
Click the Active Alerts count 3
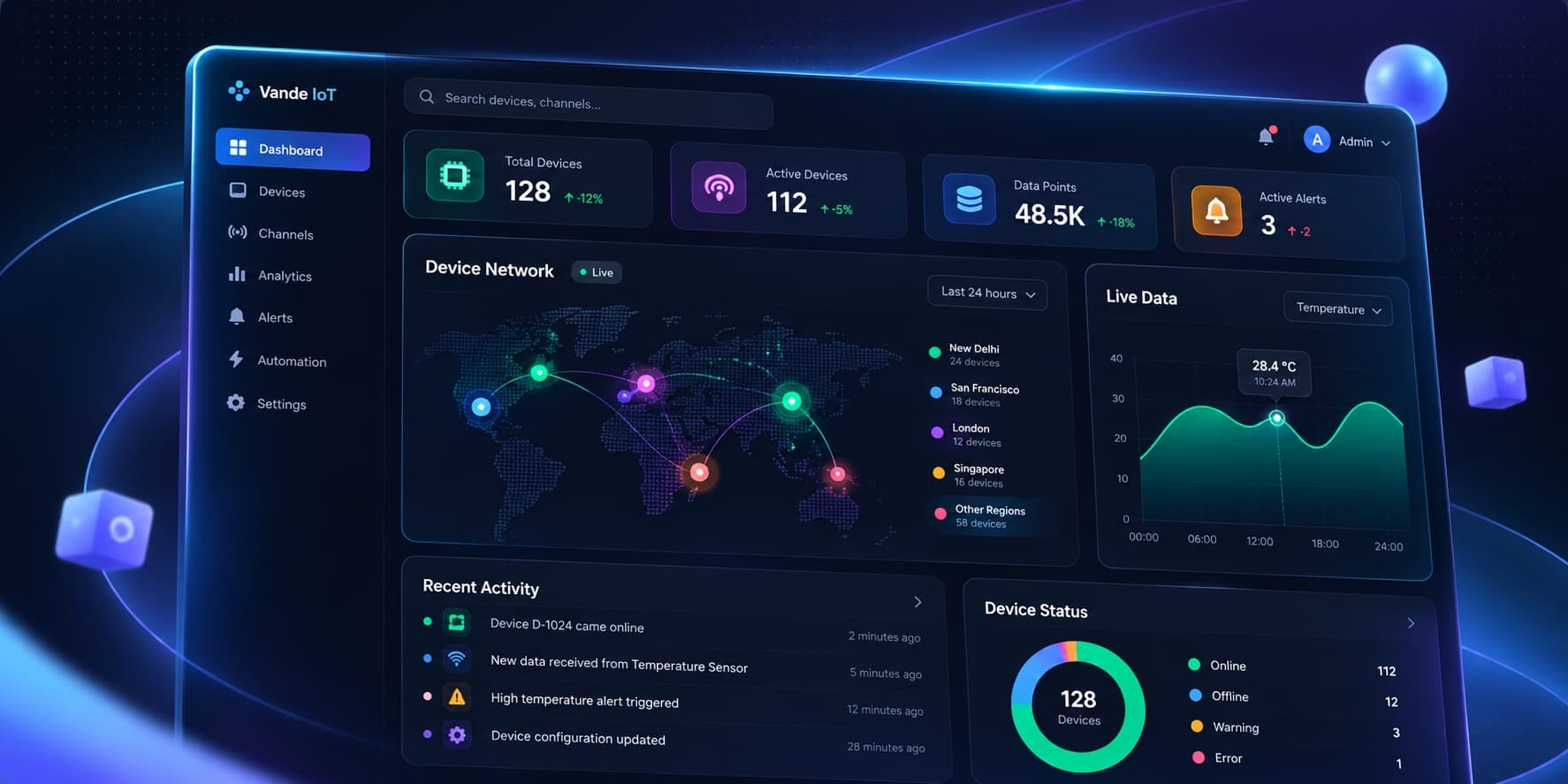(1268, 225)
